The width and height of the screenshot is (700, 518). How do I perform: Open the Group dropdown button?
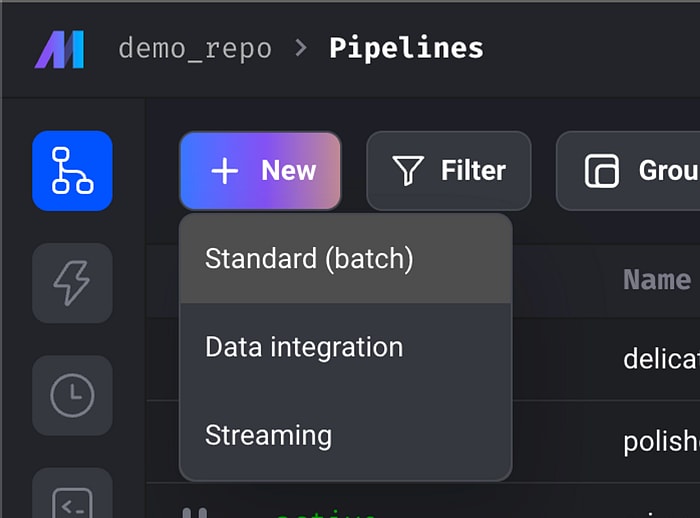point(628,171)
